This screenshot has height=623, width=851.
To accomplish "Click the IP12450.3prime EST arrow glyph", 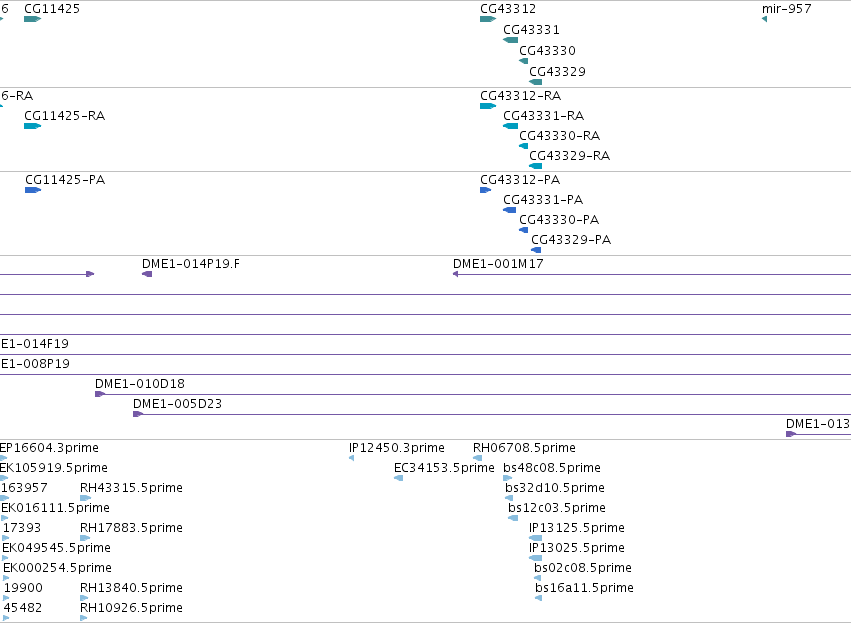I will pyautogui.click(x=351, y=458).
